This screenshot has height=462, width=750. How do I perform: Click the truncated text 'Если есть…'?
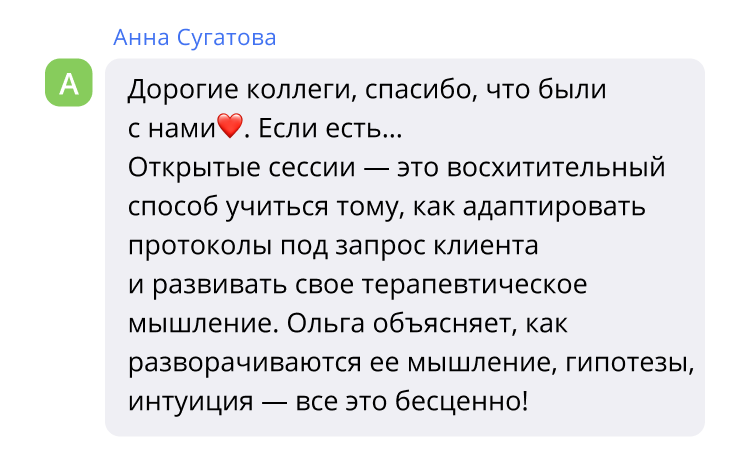point(330,128)
